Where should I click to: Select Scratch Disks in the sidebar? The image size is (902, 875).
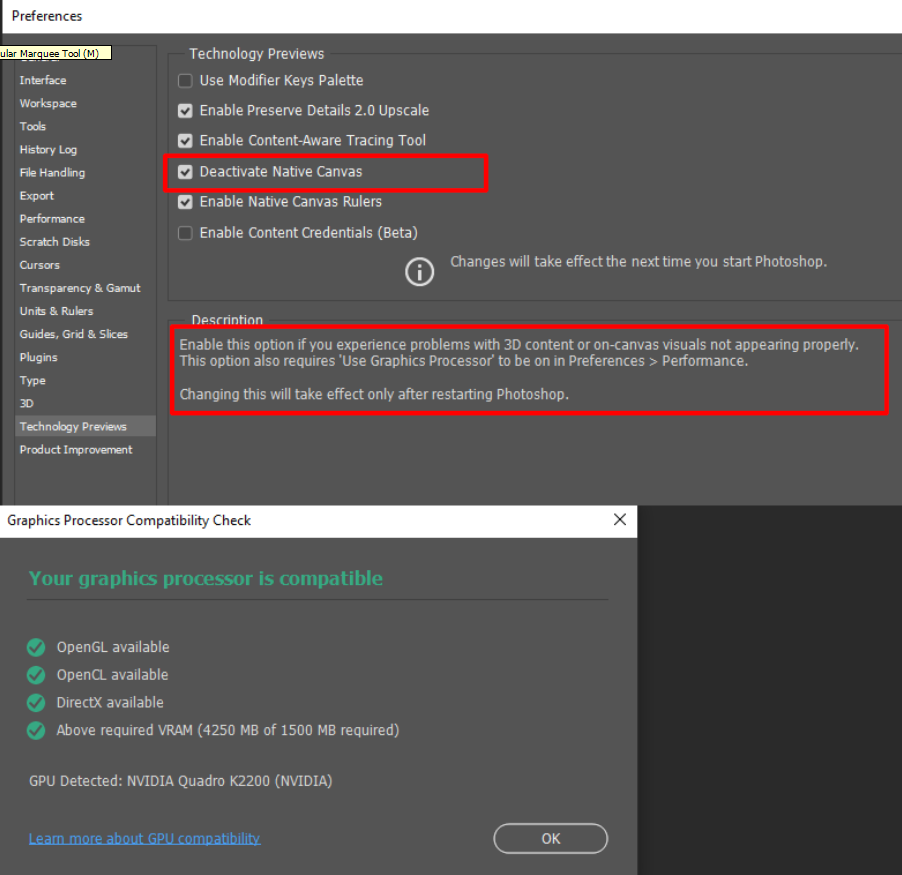54,241
